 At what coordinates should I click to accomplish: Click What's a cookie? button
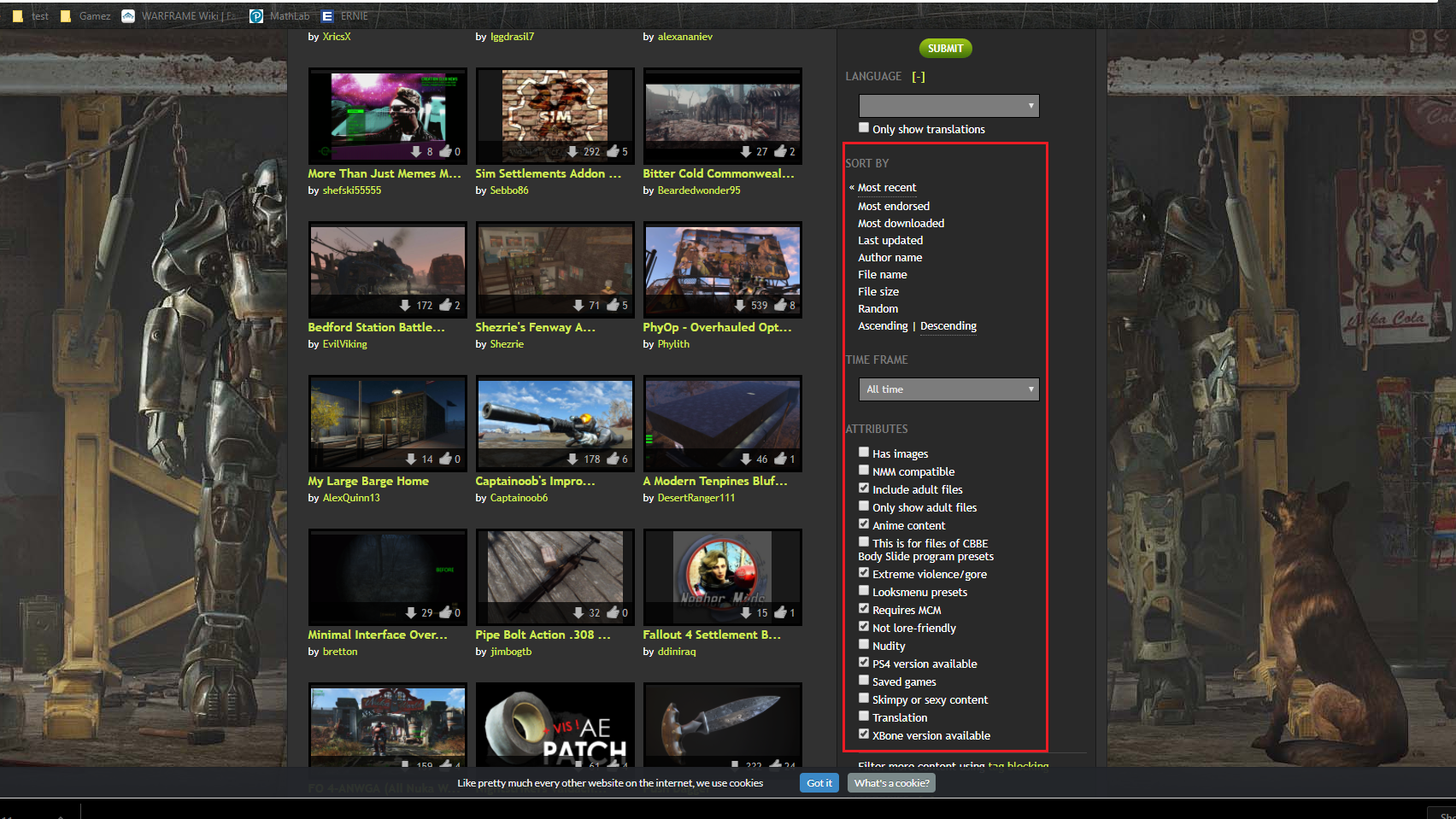tap(891, 783)
